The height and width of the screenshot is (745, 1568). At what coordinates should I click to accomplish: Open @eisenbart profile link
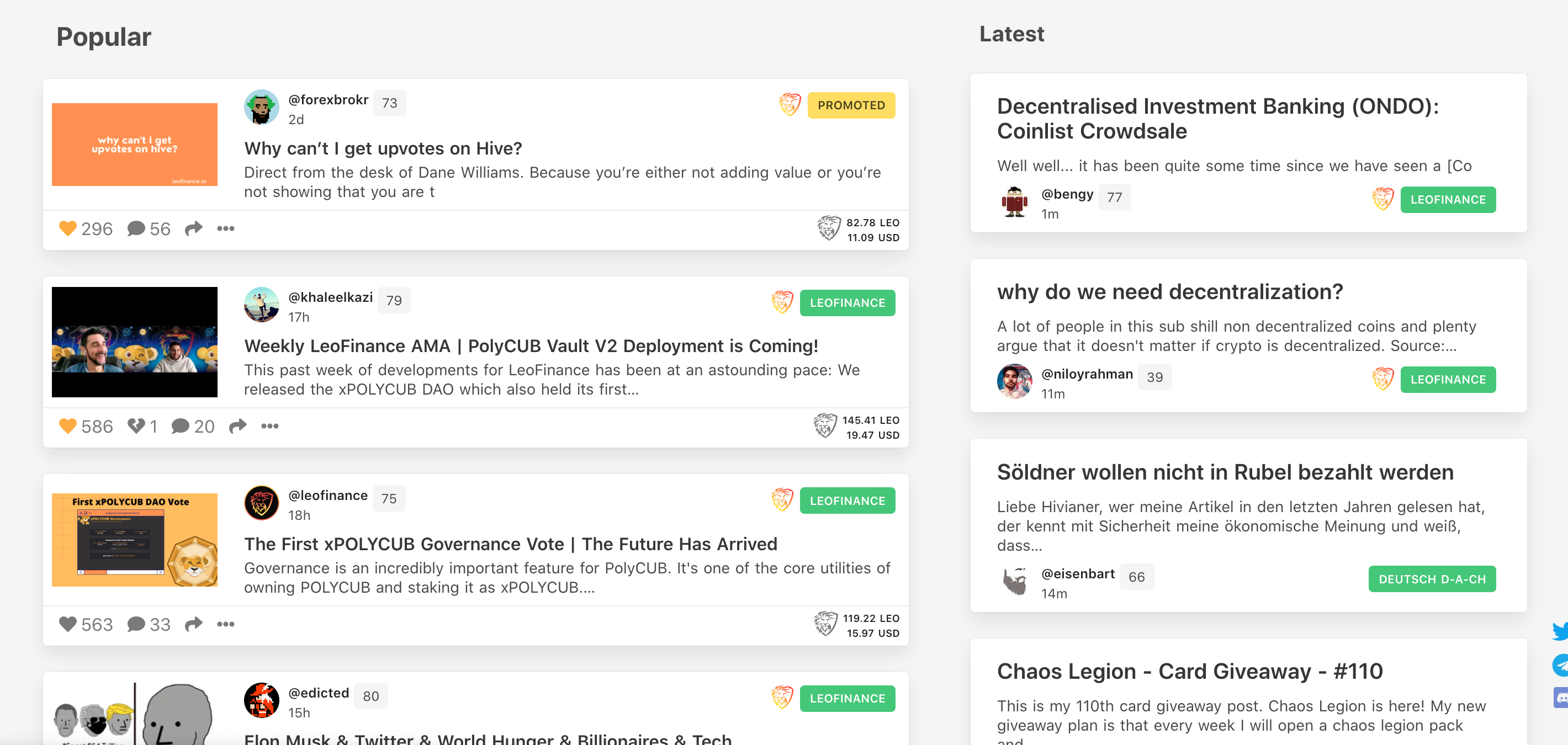click(x=1078, y=573)
